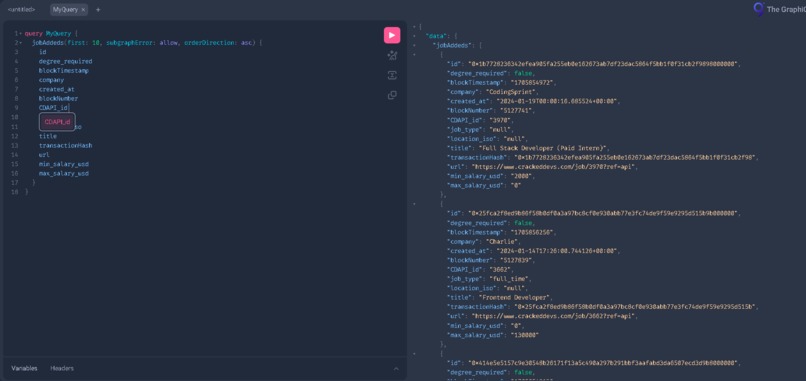Click the company field on line 6
The width and height of the screenshot is (806, 381).
coord(51,80)
